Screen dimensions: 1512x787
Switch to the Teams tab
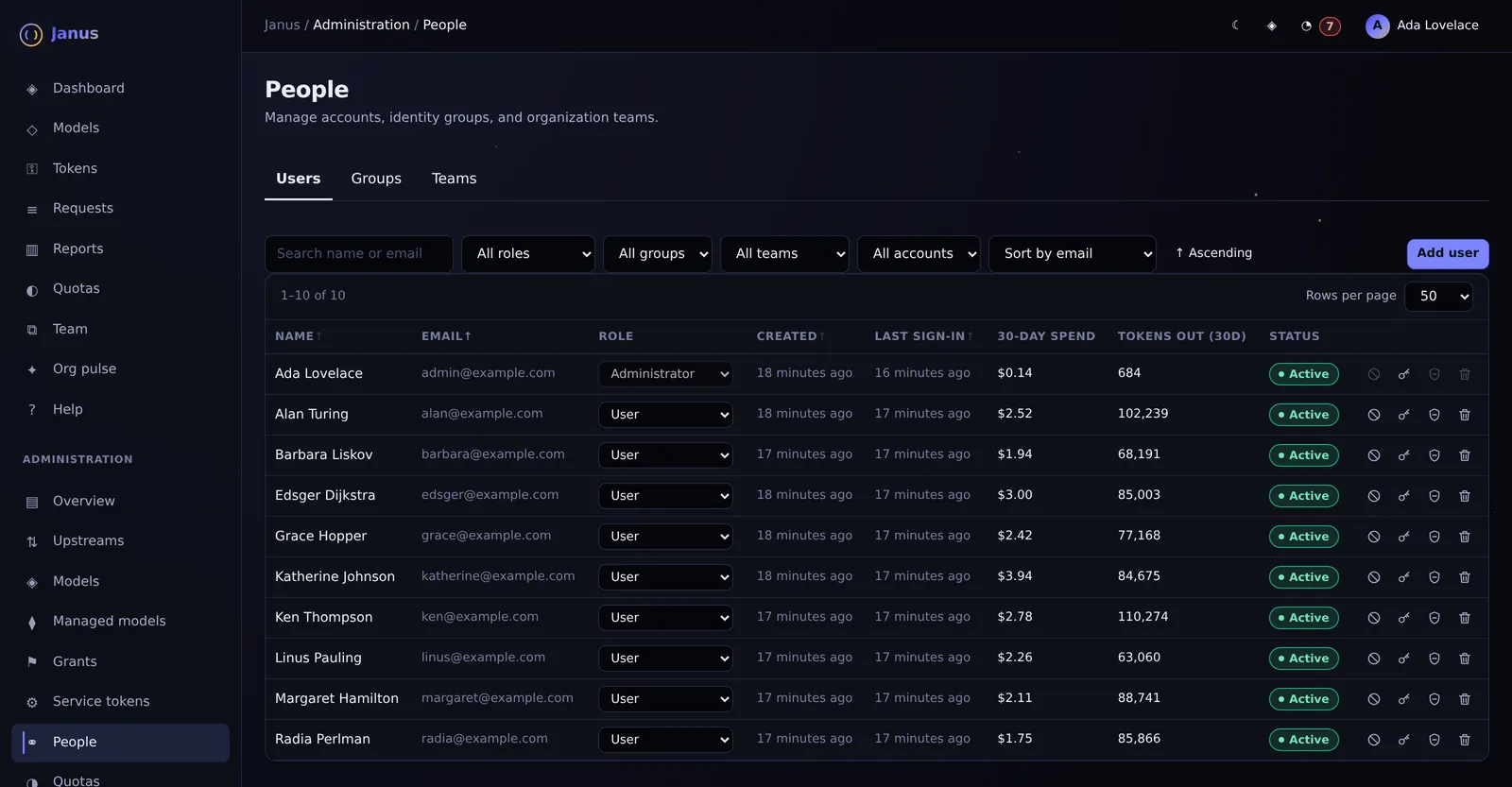(x=454, y=179)
